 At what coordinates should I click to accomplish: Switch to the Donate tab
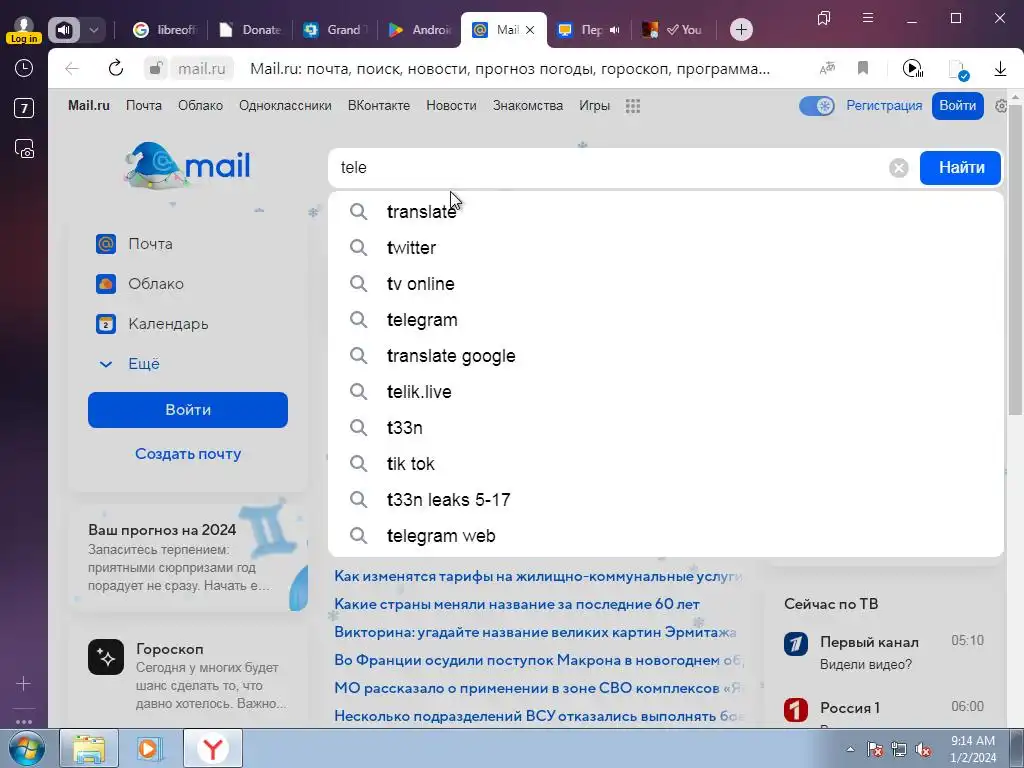pos(250,30)
